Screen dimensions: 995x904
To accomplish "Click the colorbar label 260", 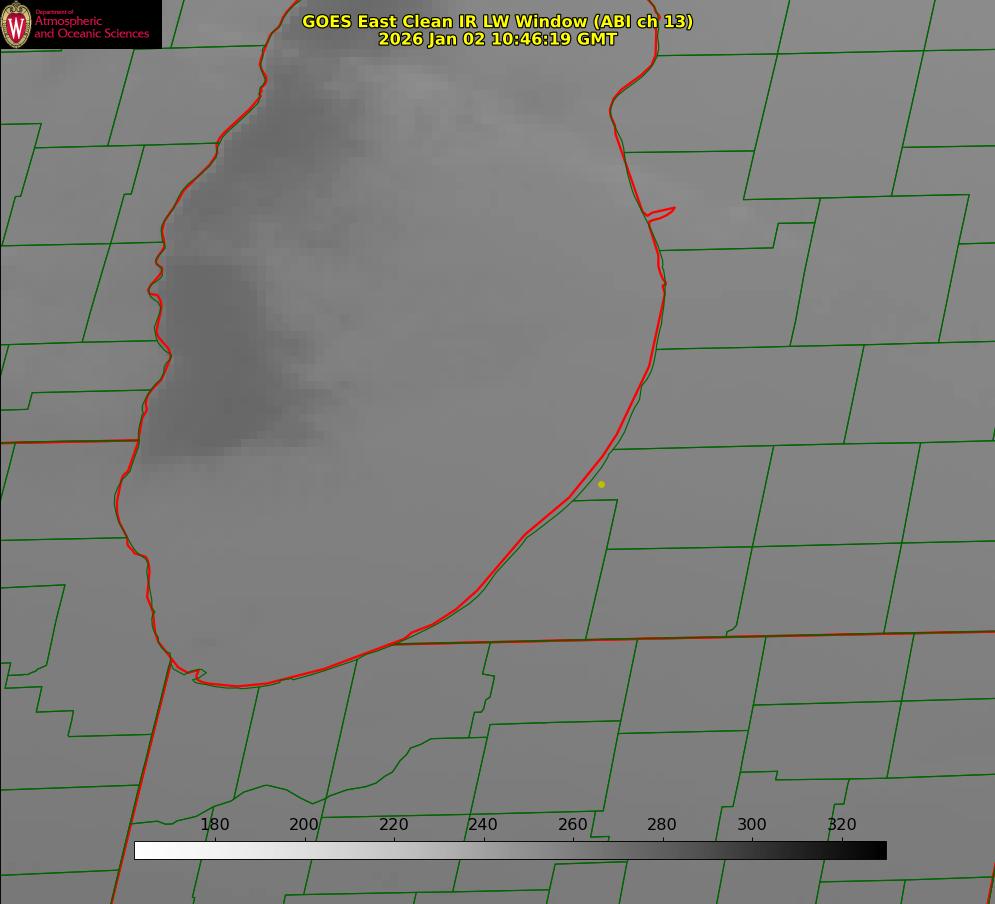I will (572, 824).
